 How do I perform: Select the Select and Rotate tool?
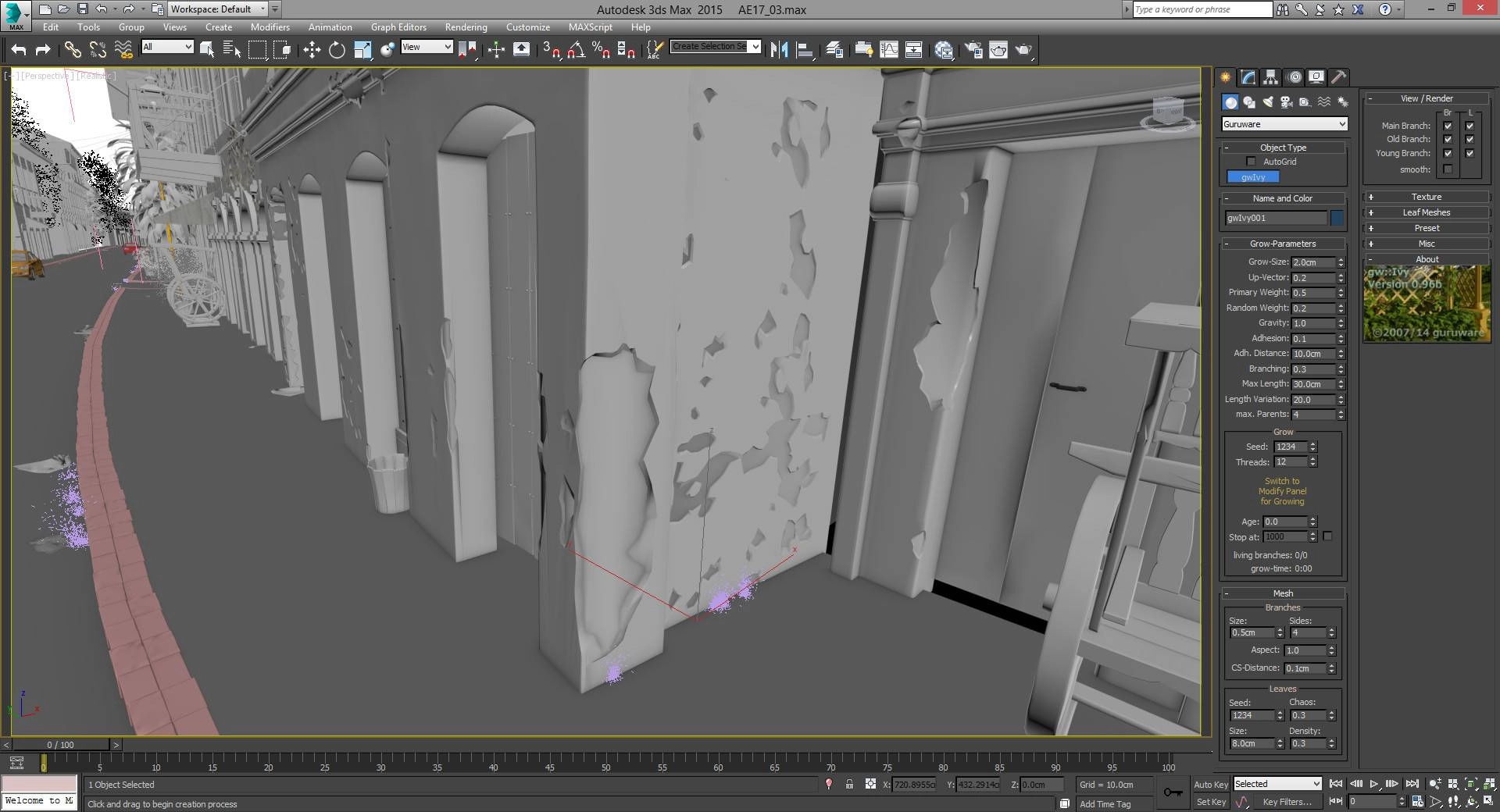coord(337,50)
